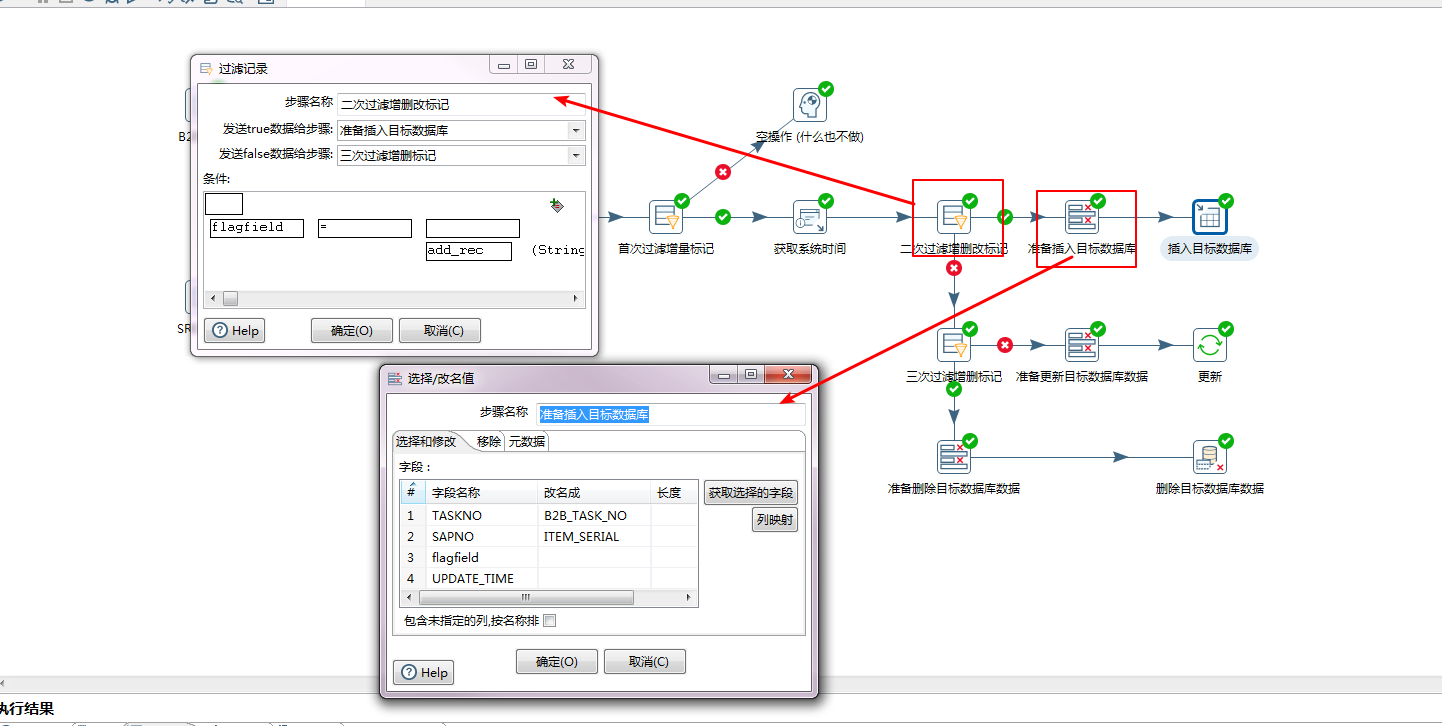The image size is (1442, 726).
Task: Toggle 包含未指定的列,按名称排 checkbox
Action: (x=549, y=621)
